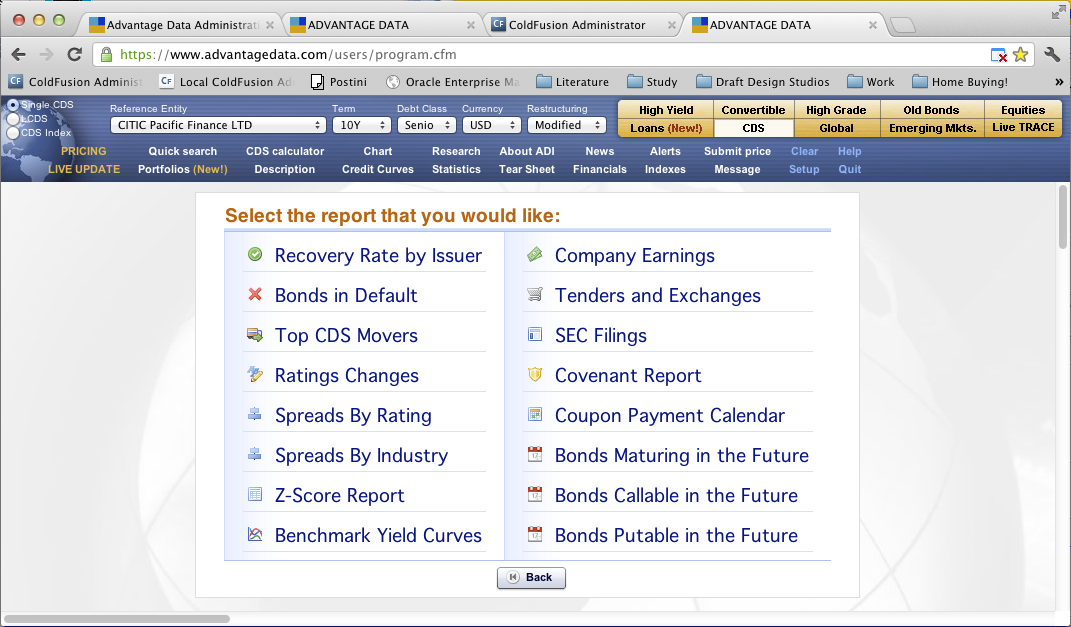Open the CDS calculator menu item
The height and width of the screenshot is (627, 1071).
click(x=285, y=151)
